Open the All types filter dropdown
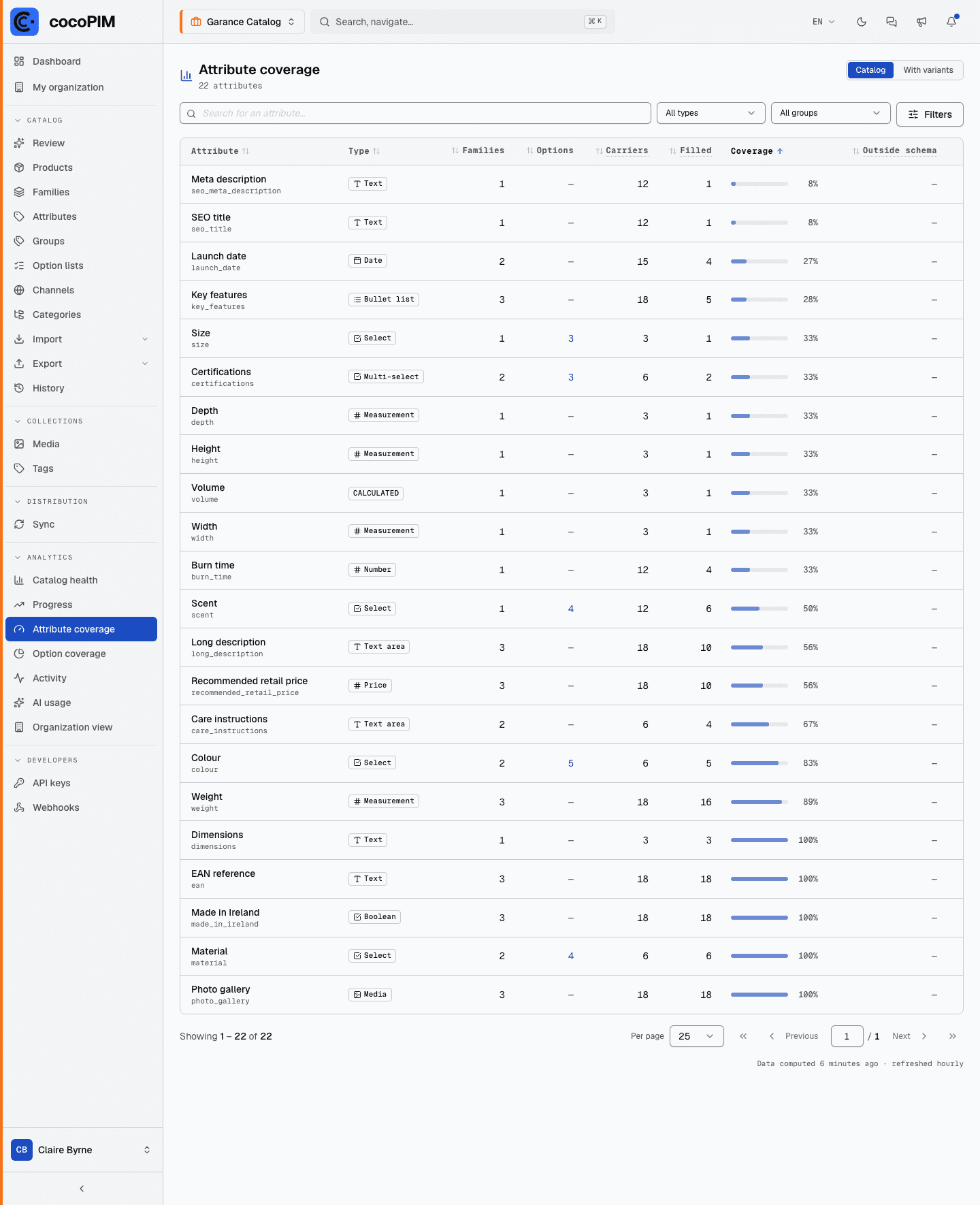Screen dimensions: 980x1205 [x=711, y=113]
